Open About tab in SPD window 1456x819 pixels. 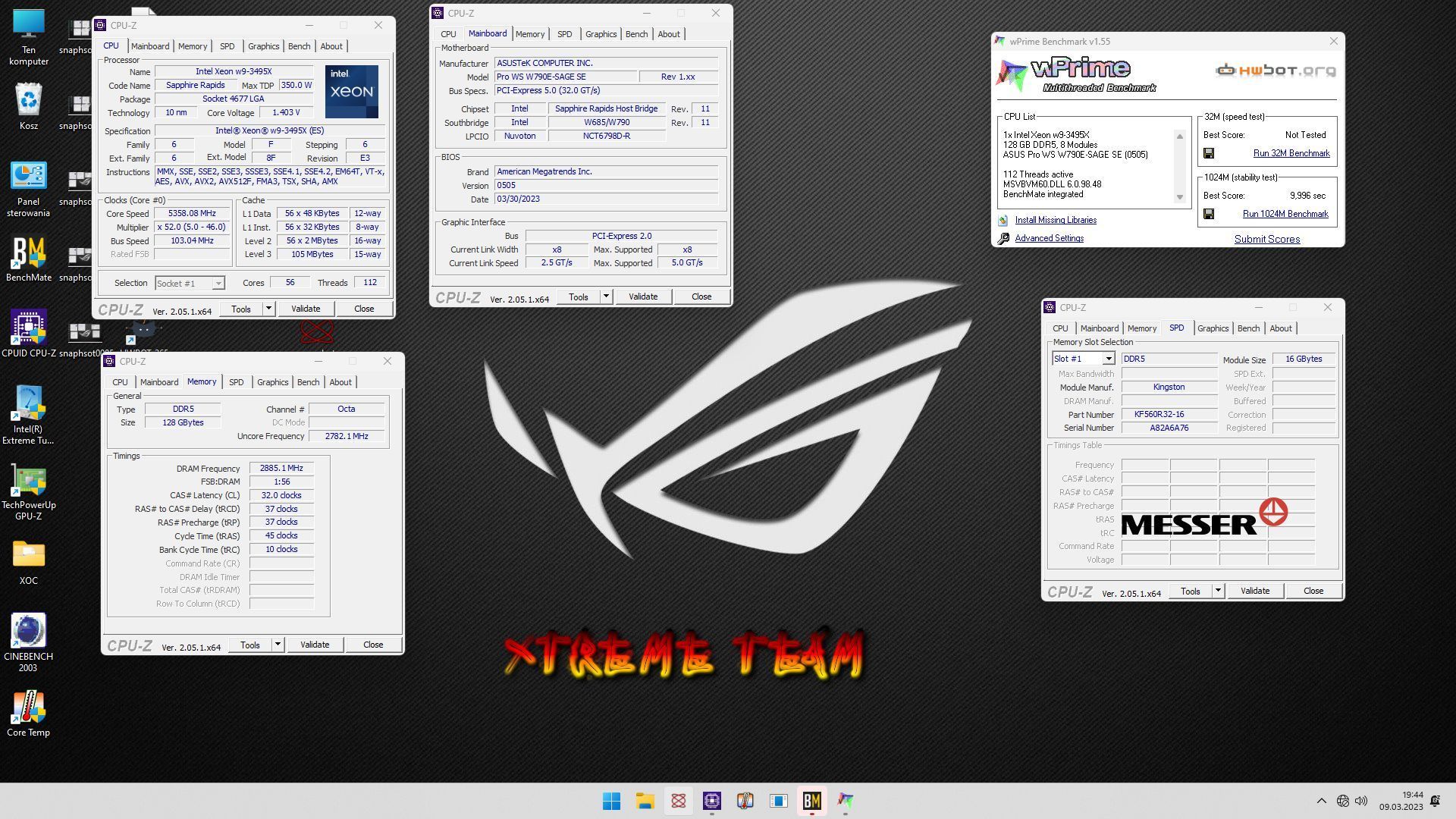click(x=1280, y=328)
